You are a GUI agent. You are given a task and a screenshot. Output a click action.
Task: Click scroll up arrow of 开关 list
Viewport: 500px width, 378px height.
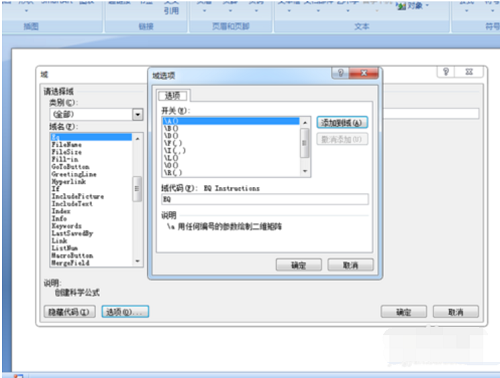[305, 123]
